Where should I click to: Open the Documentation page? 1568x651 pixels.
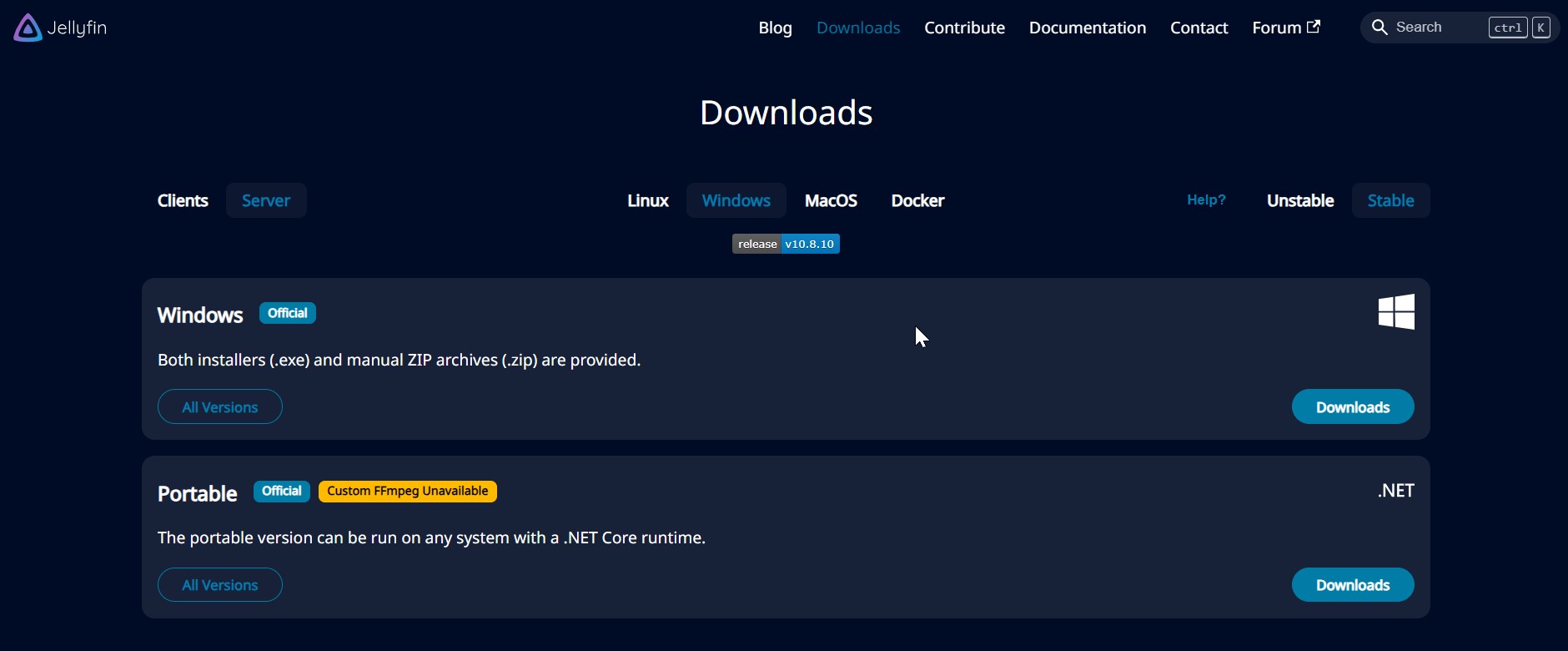1087,28
